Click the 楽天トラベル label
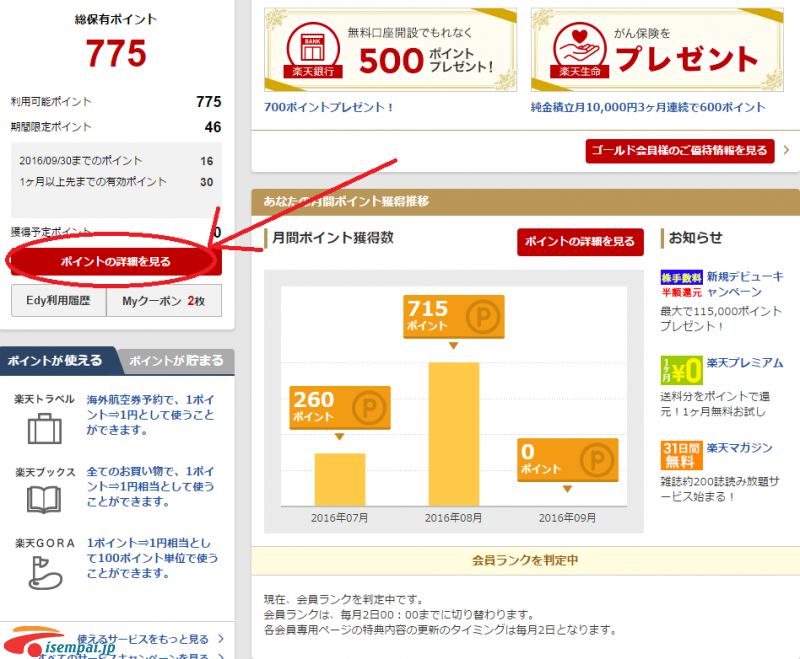This screenshot has width=800, height=659. point(44,399)
